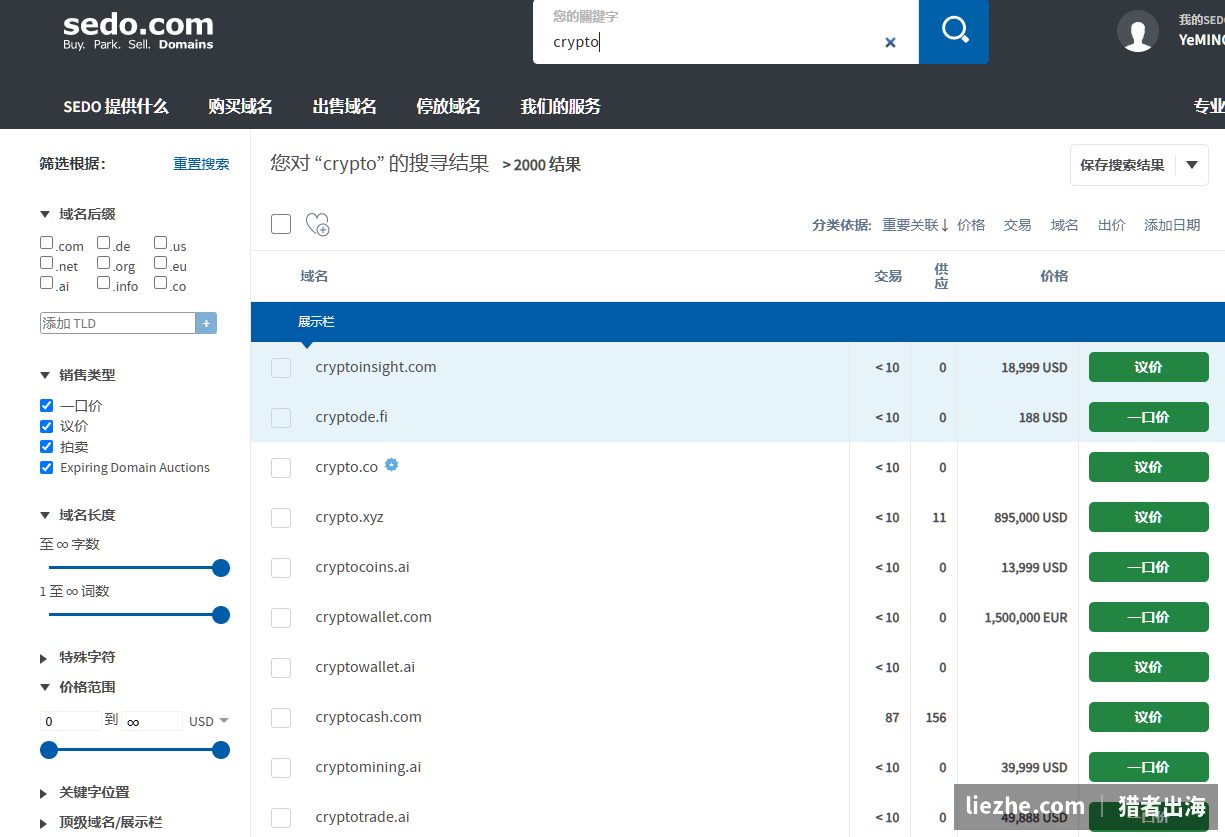Image resolution: width=1225 pixels, height=837 pixels.
Task: Check the .ai suffix filter
Action: [x=46, y=283]
